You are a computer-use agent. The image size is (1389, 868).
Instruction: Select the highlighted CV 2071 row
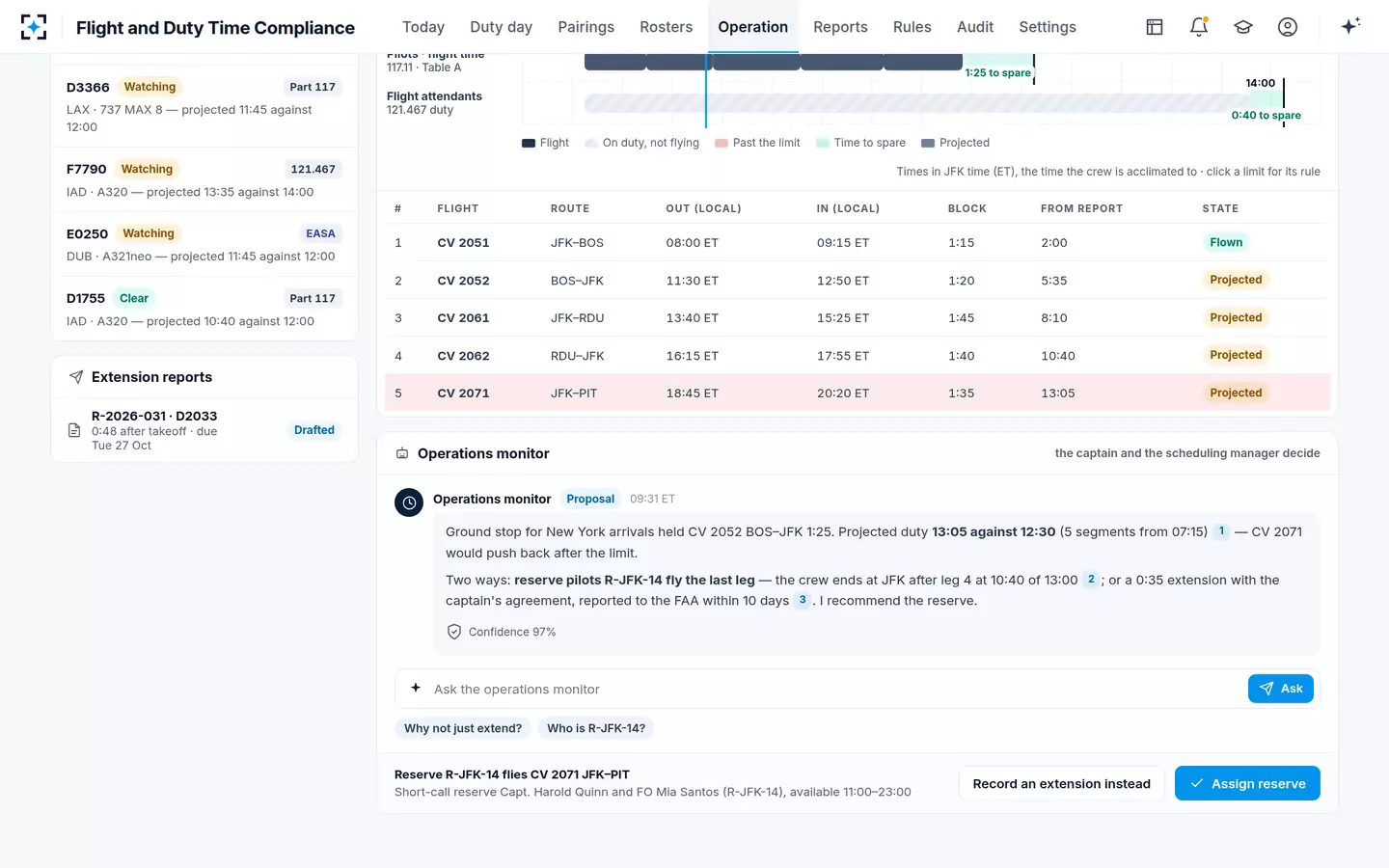coord(858,393)
